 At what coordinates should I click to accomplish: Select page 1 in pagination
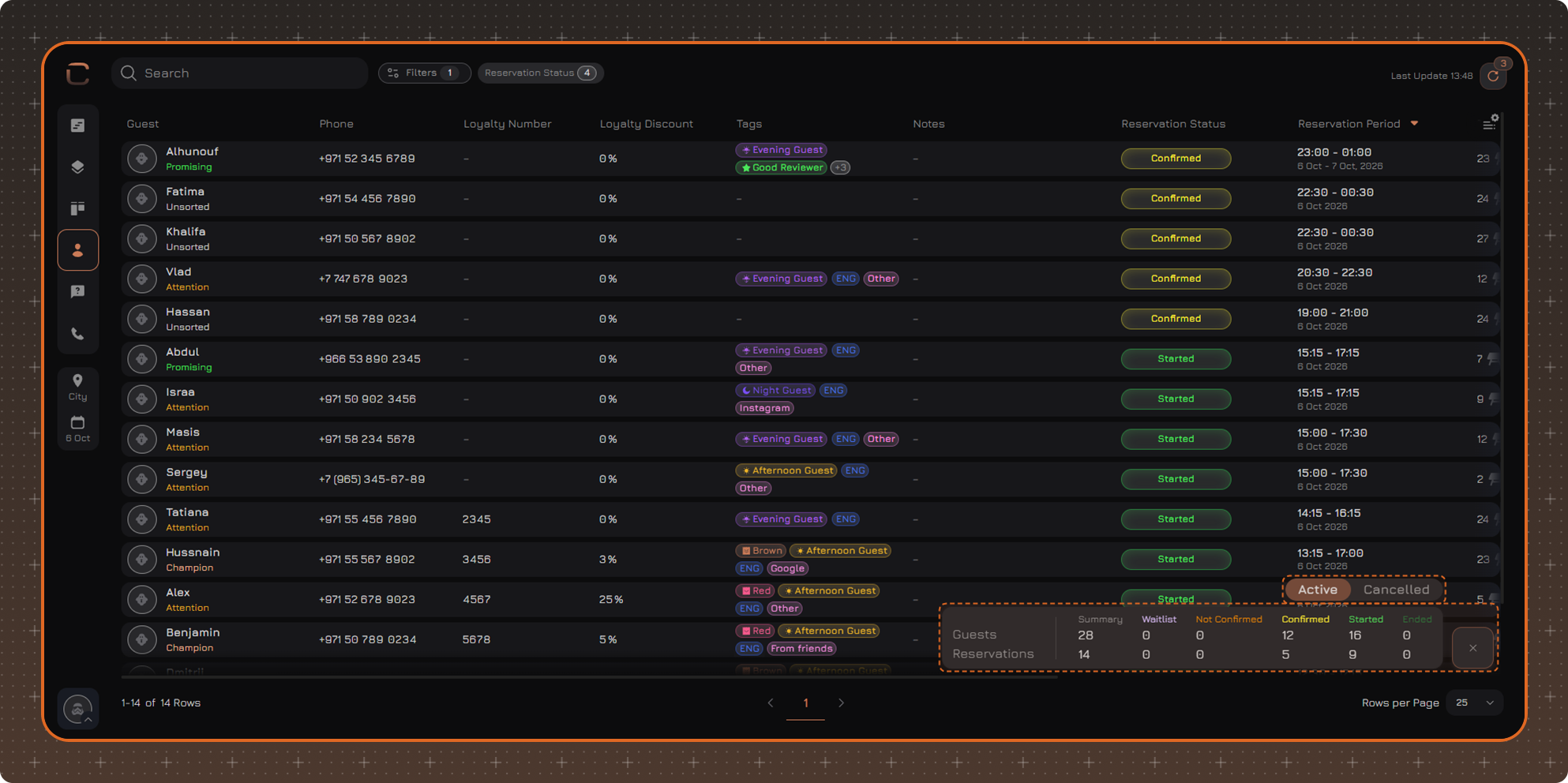(805, 702)
